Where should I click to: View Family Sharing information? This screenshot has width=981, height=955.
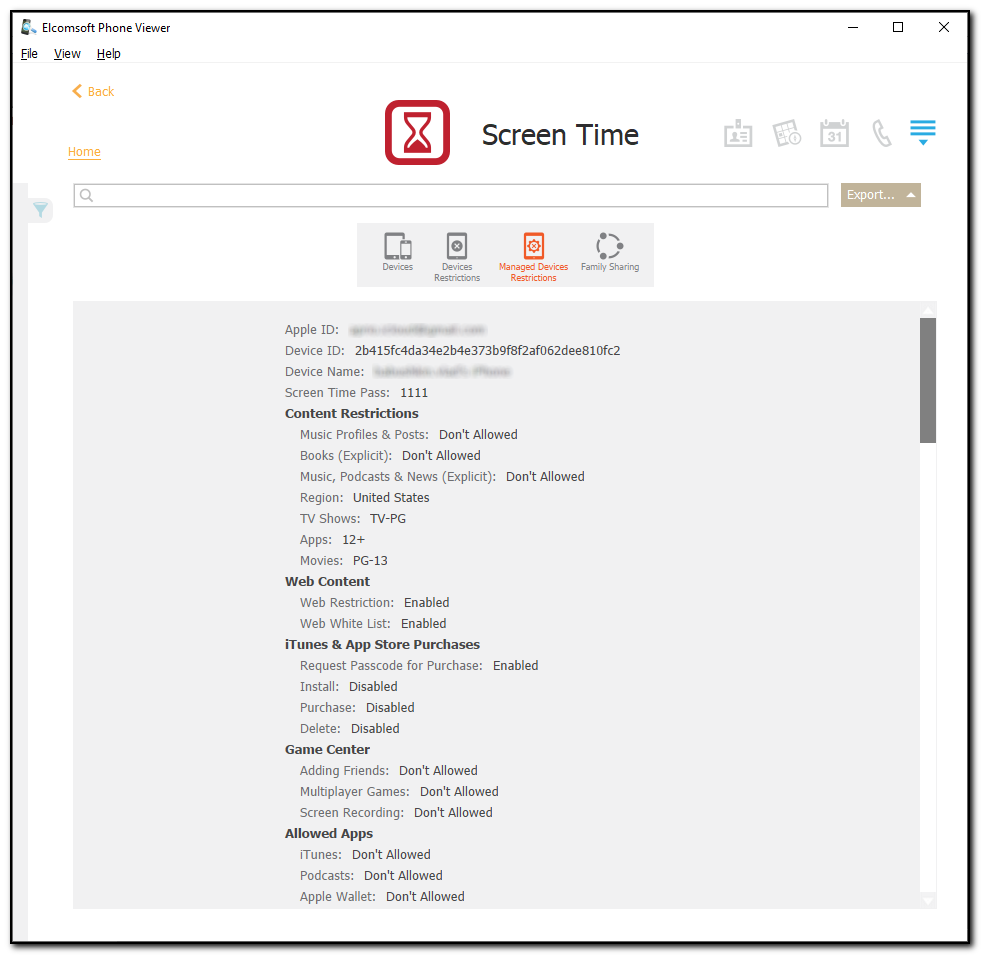click(609, 253)
